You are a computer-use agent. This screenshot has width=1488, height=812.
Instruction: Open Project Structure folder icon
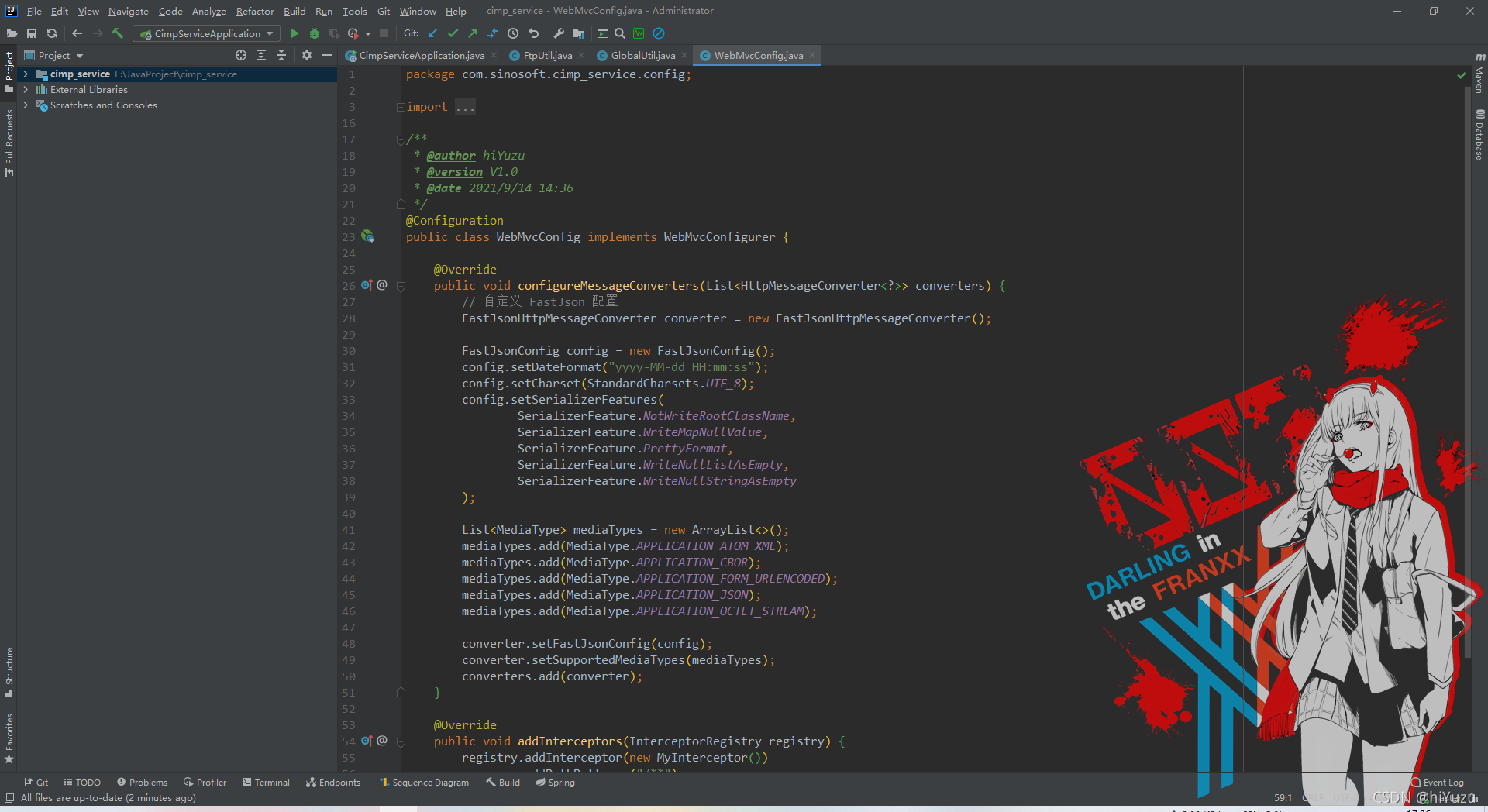(x=579, y=33)
